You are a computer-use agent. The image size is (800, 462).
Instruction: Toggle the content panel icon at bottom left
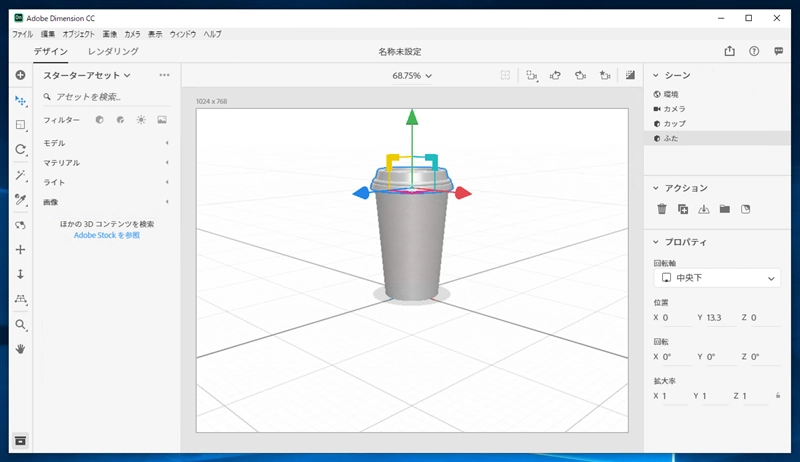[20, 441]
